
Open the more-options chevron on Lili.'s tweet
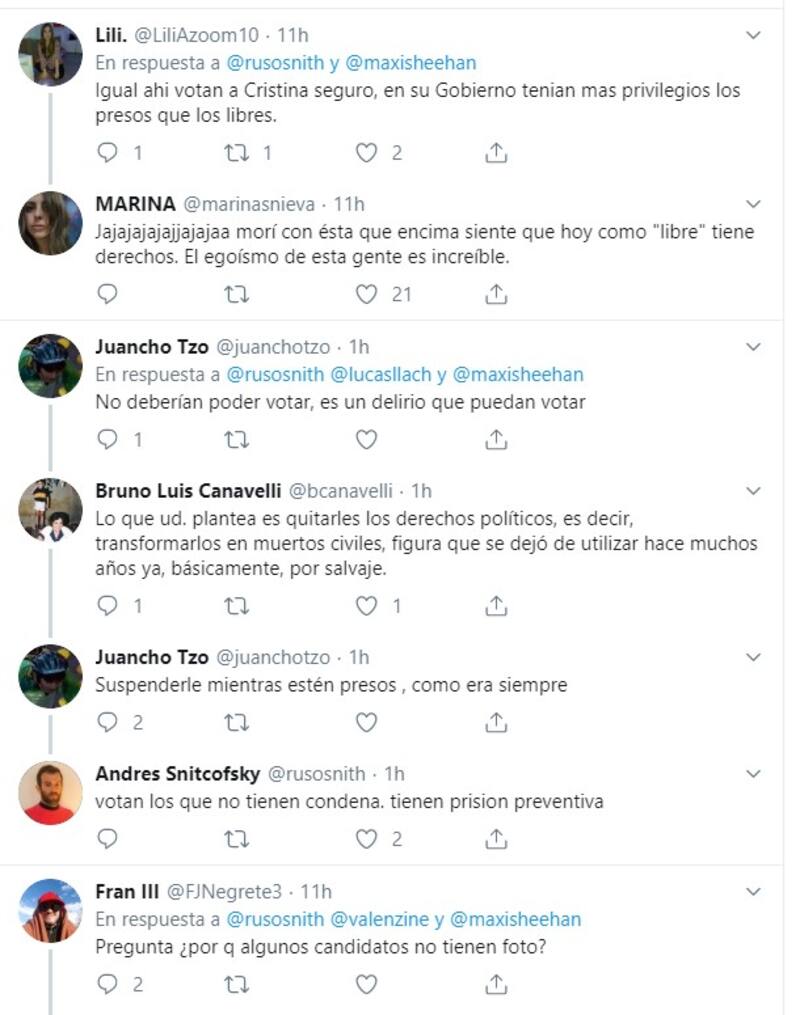(x=755, y=36)
